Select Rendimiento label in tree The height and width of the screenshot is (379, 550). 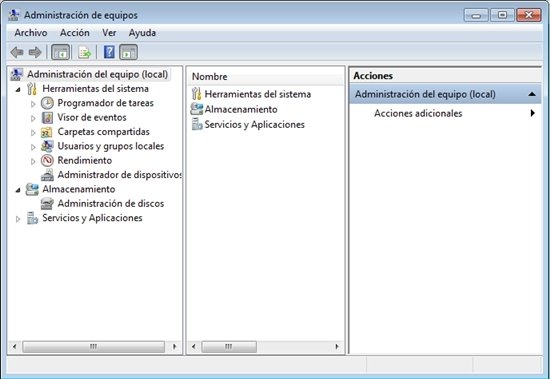tap(85, 161)
